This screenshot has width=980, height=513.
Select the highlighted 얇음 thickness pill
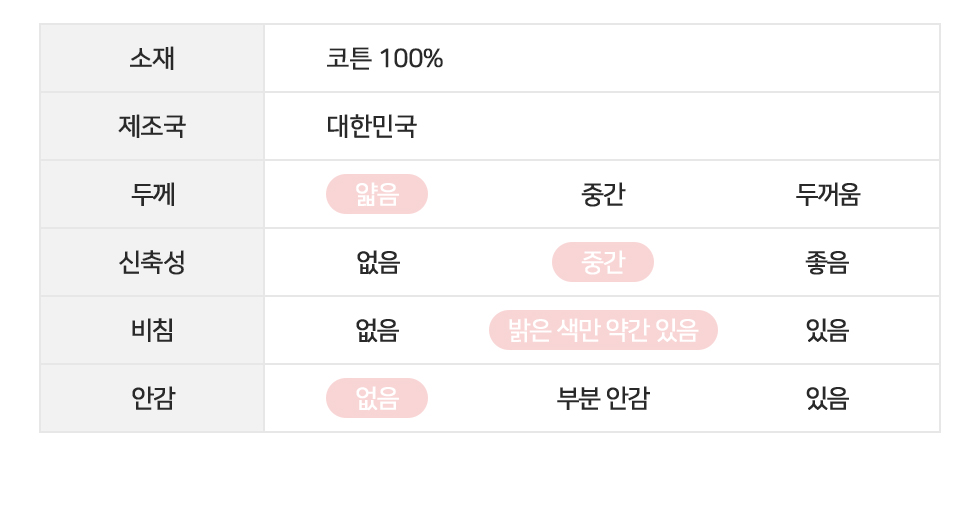coord(377,194)
